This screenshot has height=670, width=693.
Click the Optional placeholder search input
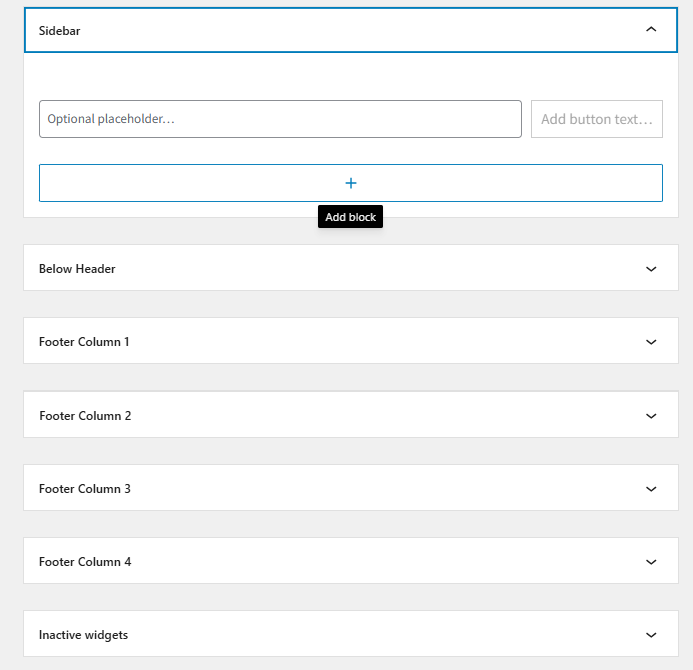(280, 119)
